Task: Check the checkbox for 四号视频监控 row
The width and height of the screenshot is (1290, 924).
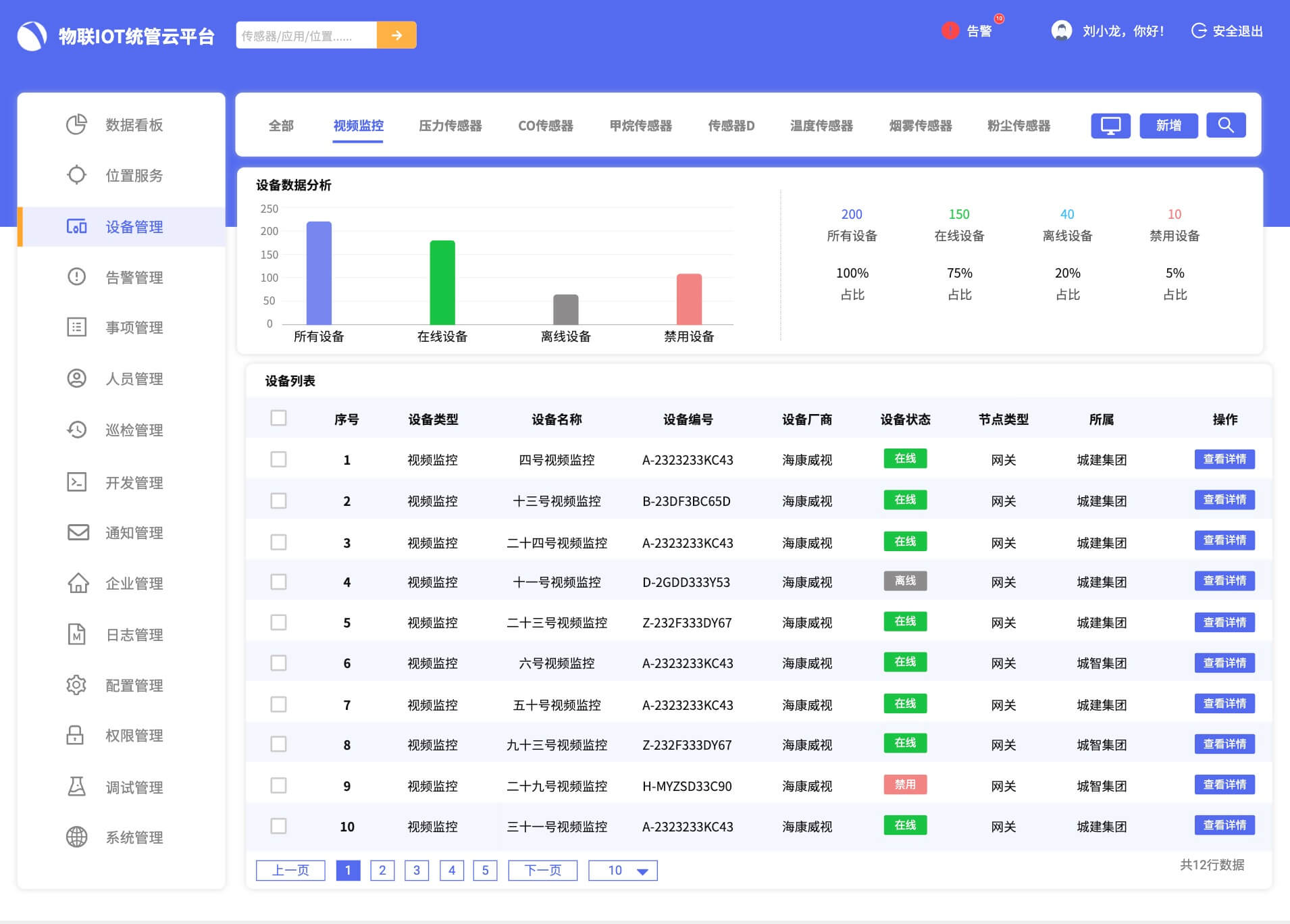Action: [279, 459]
